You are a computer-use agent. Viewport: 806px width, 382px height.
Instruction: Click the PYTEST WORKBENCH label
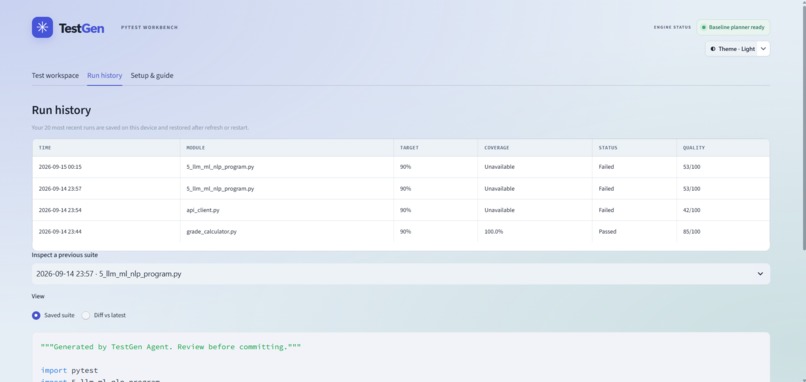tap(150, 27)
